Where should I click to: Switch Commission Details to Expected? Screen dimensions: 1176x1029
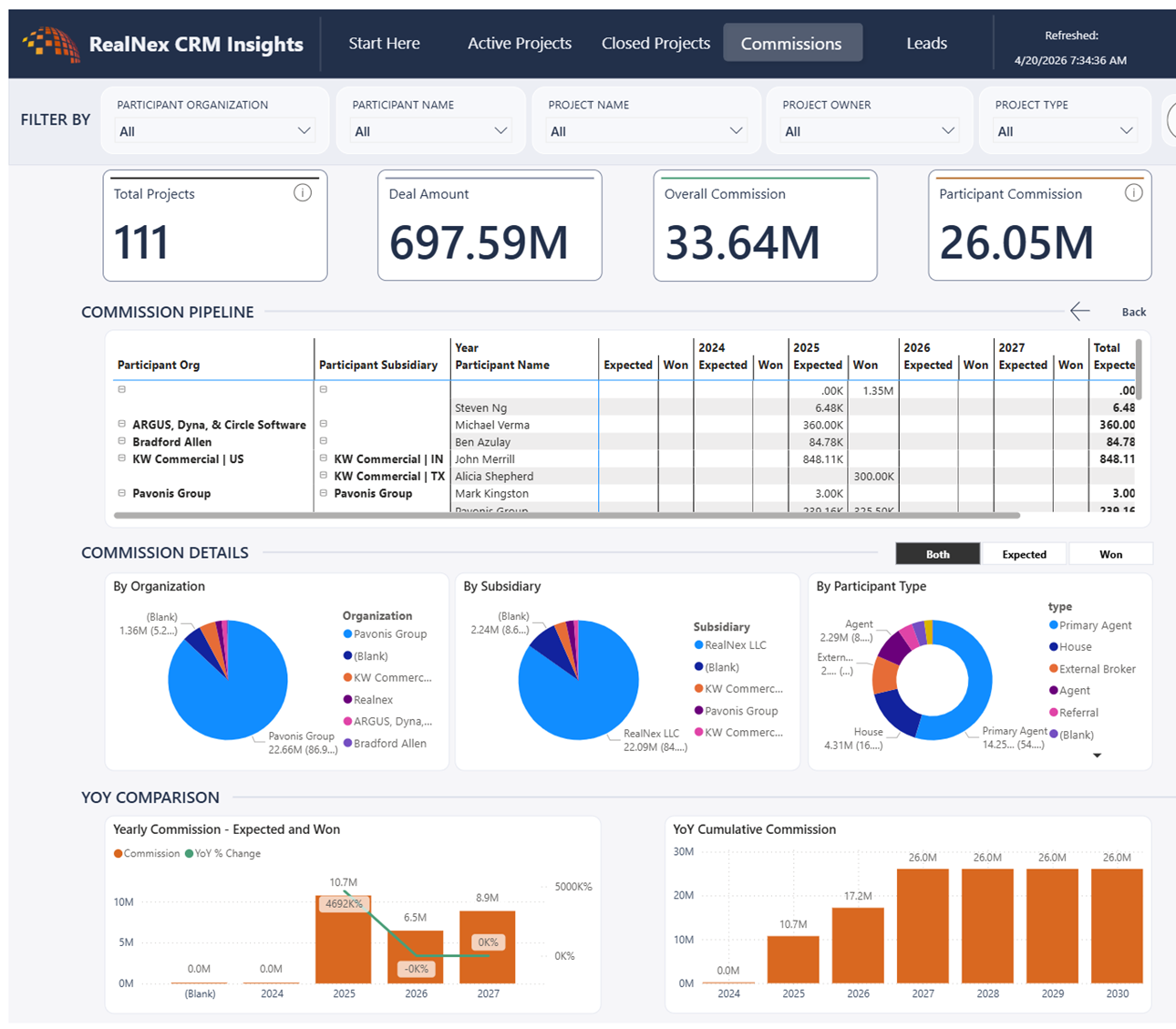pyautogui.click(x=1024, y=554)
